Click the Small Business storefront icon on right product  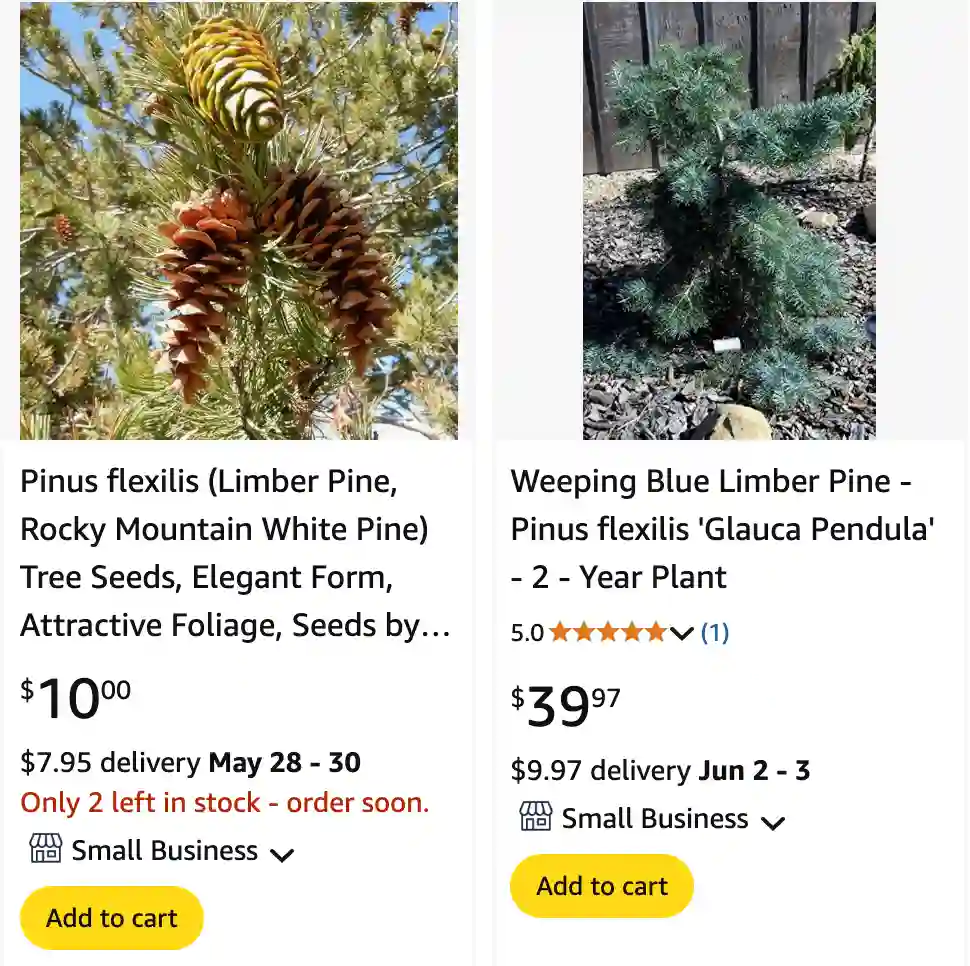tap(537, 818)
